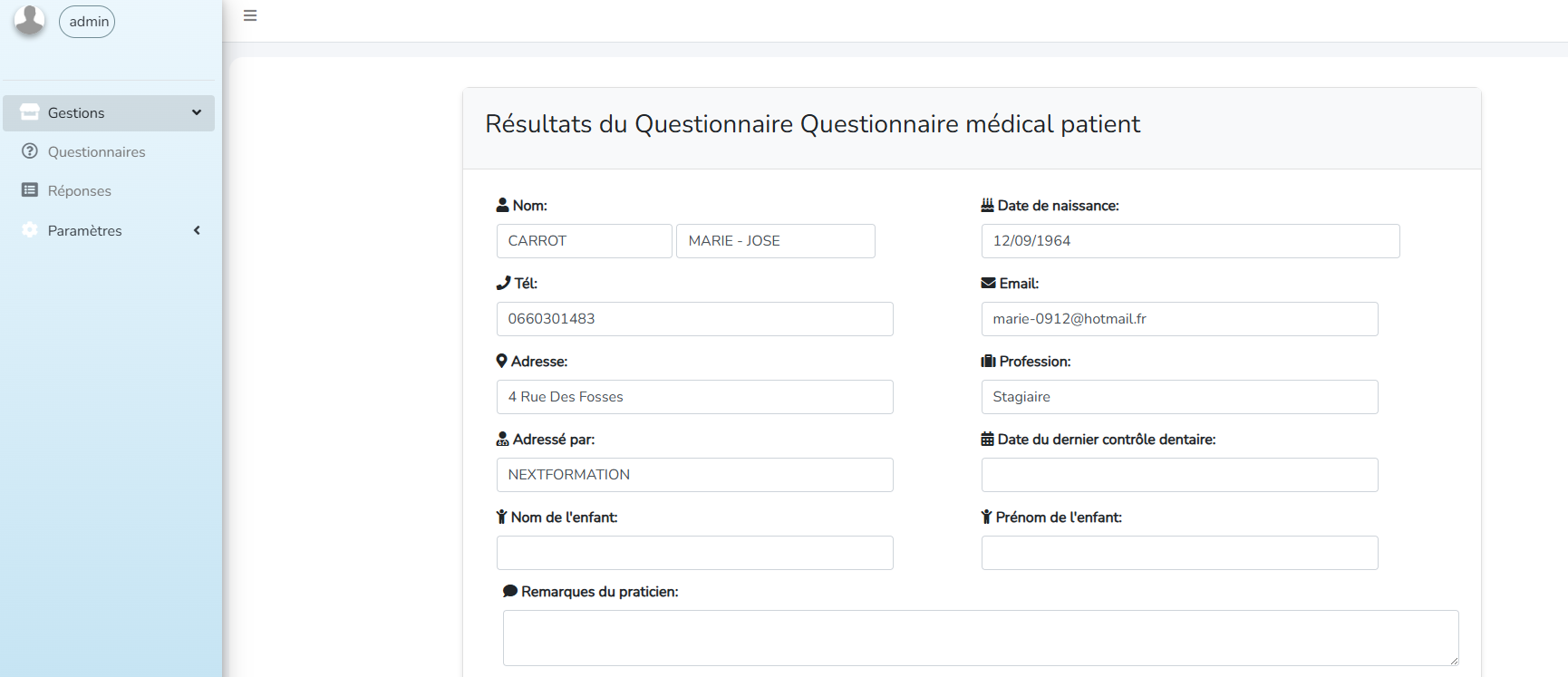Click the hamburger menu toggle icon

click(250, 15)
